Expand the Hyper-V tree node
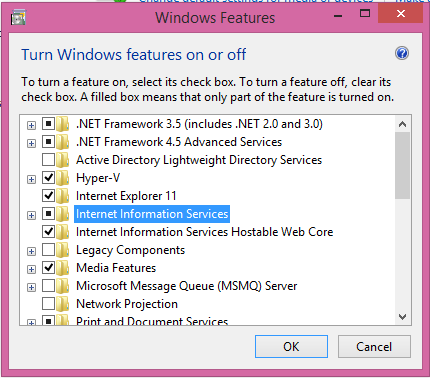This screenshot has width=430, height=378. pos(31,179)
